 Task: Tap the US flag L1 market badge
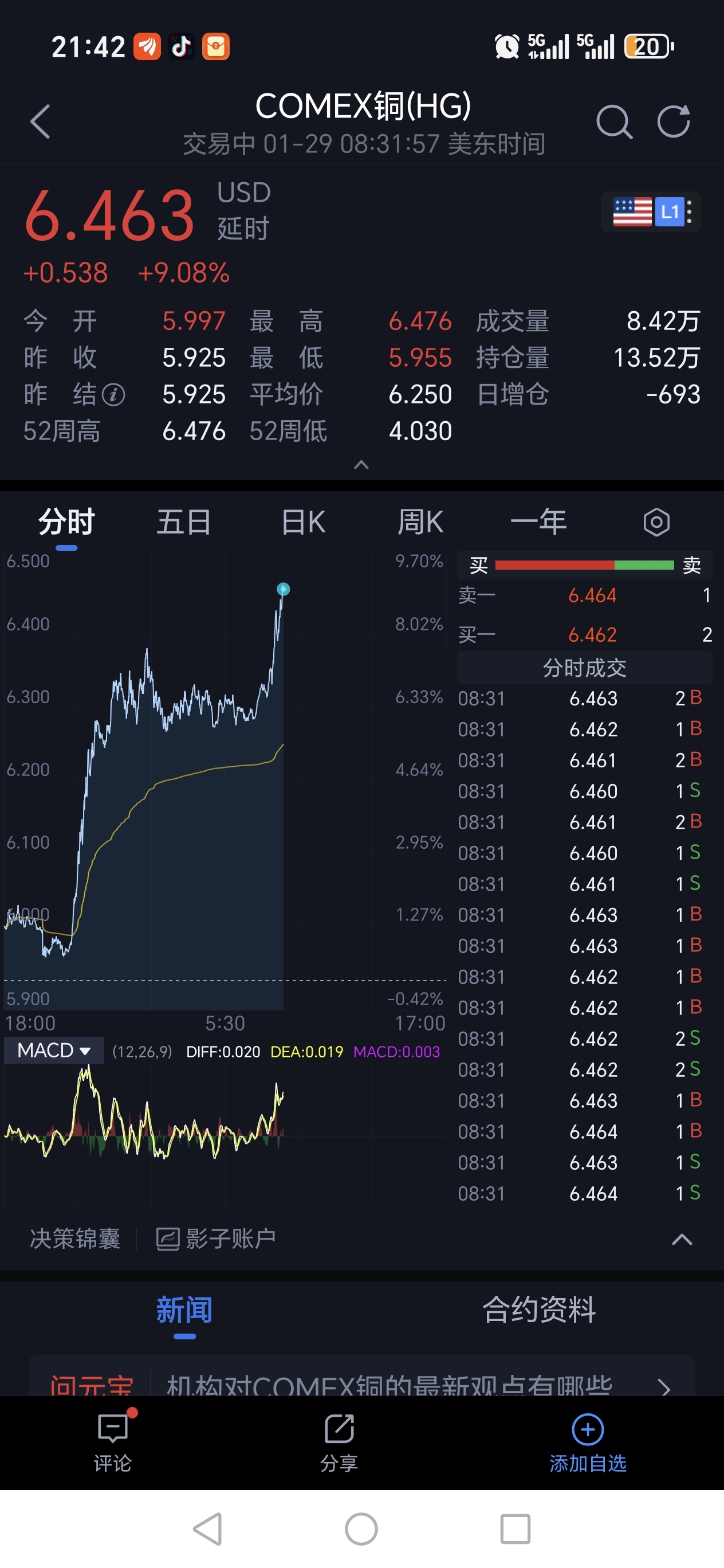pyautogui.click(x=650, y=212)
